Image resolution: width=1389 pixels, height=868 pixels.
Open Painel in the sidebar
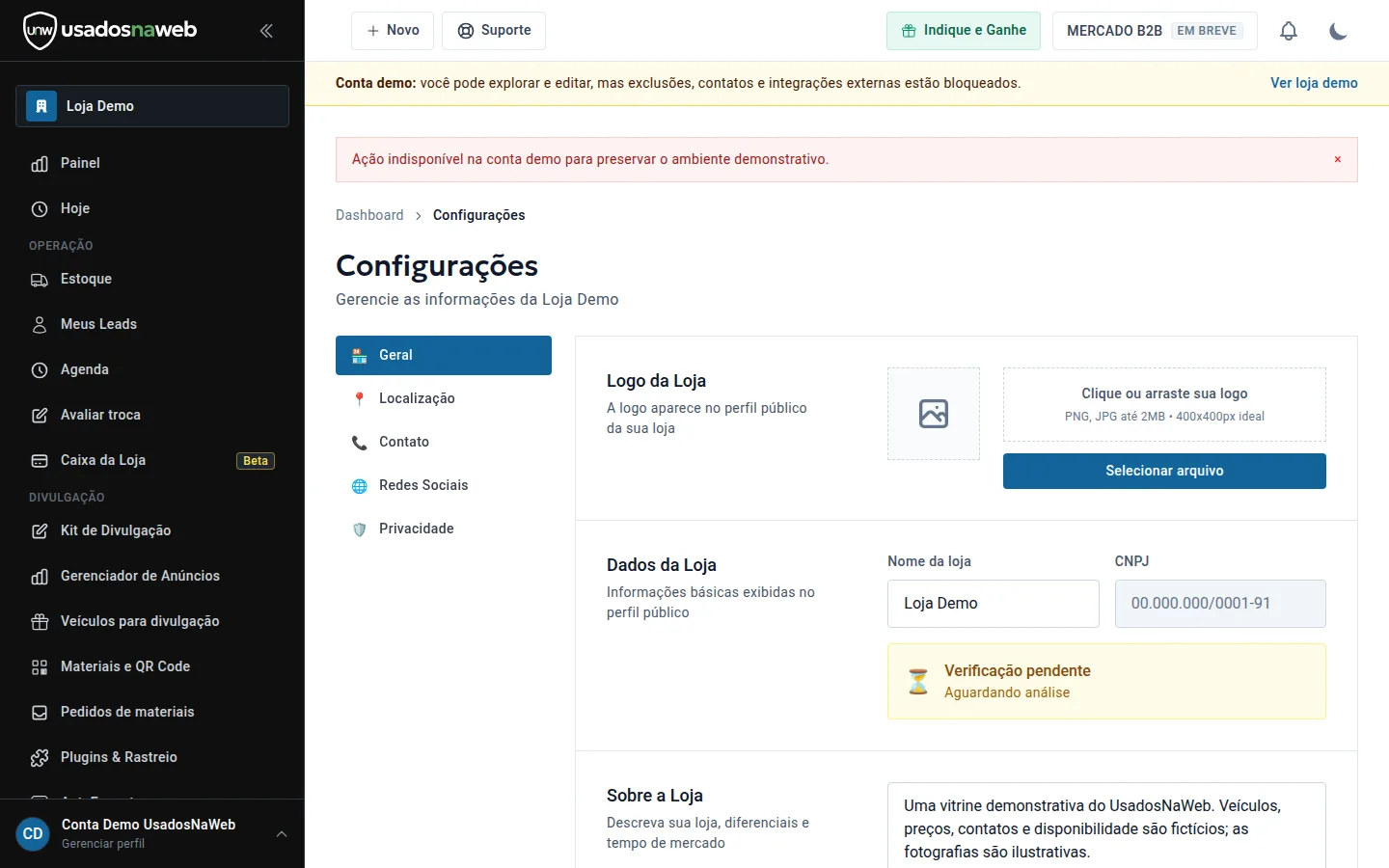152,163
